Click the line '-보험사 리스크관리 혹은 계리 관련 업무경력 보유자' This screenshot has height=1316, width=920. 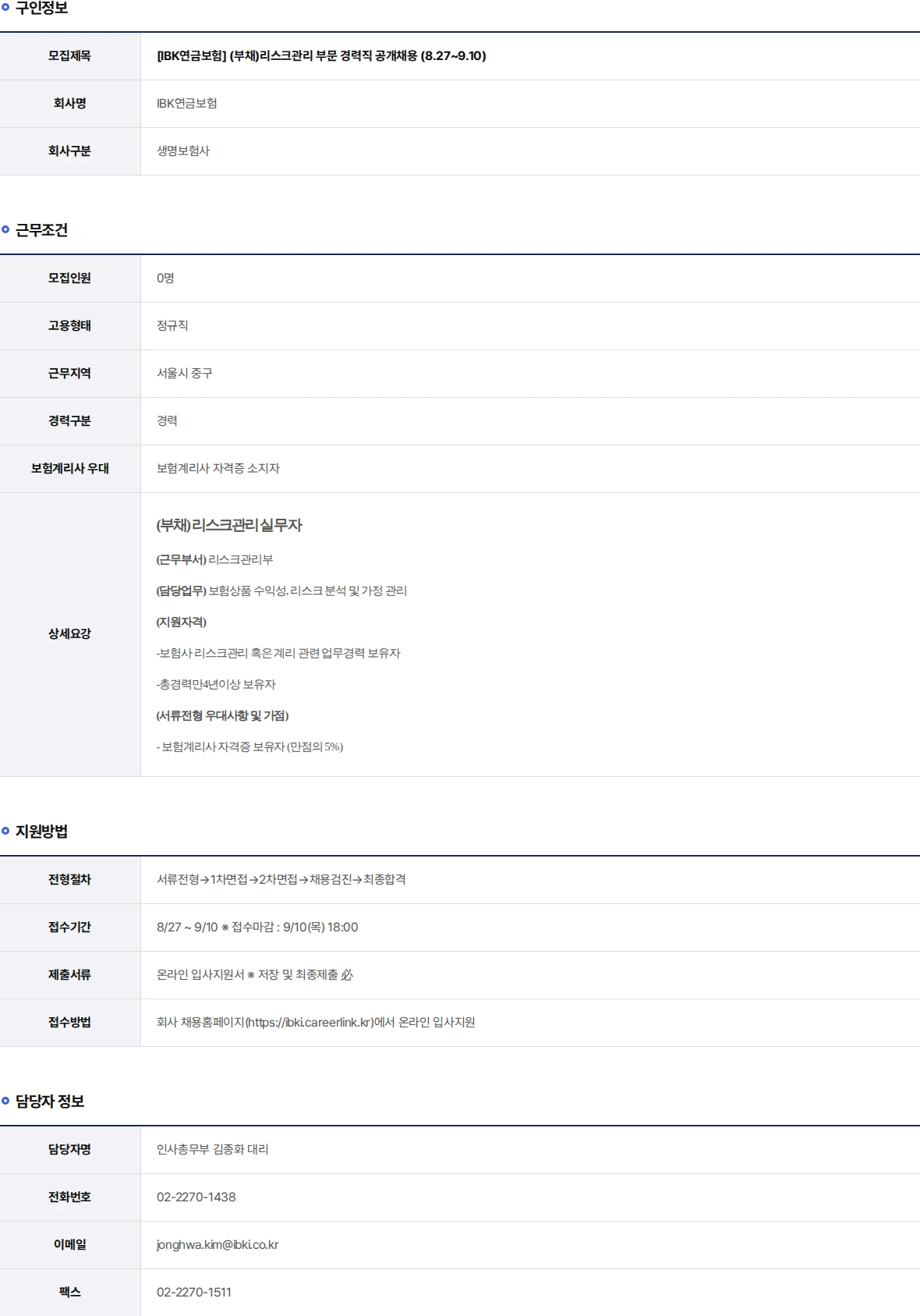coord(278,654)
